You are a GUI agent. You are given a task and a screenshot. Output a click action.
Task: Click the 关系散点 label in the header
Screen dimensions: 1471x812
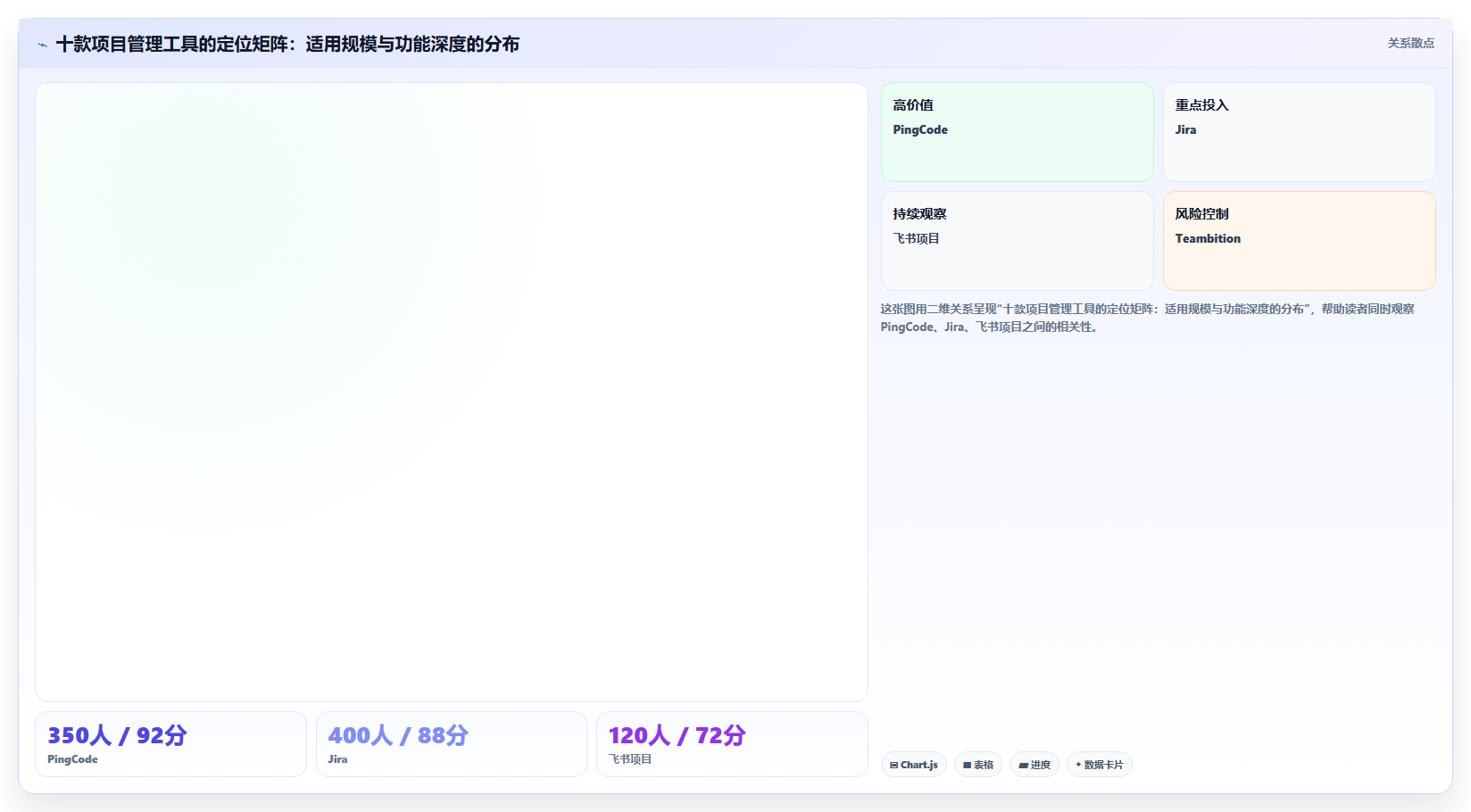1410,43
